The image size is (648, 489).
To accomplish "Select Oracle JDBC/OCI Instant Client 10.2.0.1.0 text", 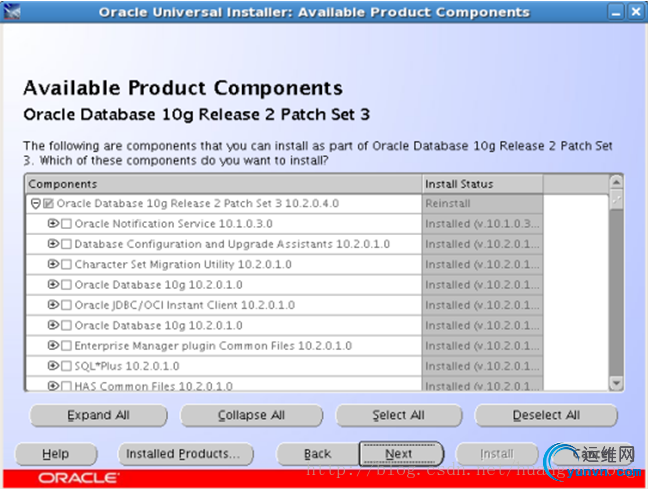I will point(185,305).
